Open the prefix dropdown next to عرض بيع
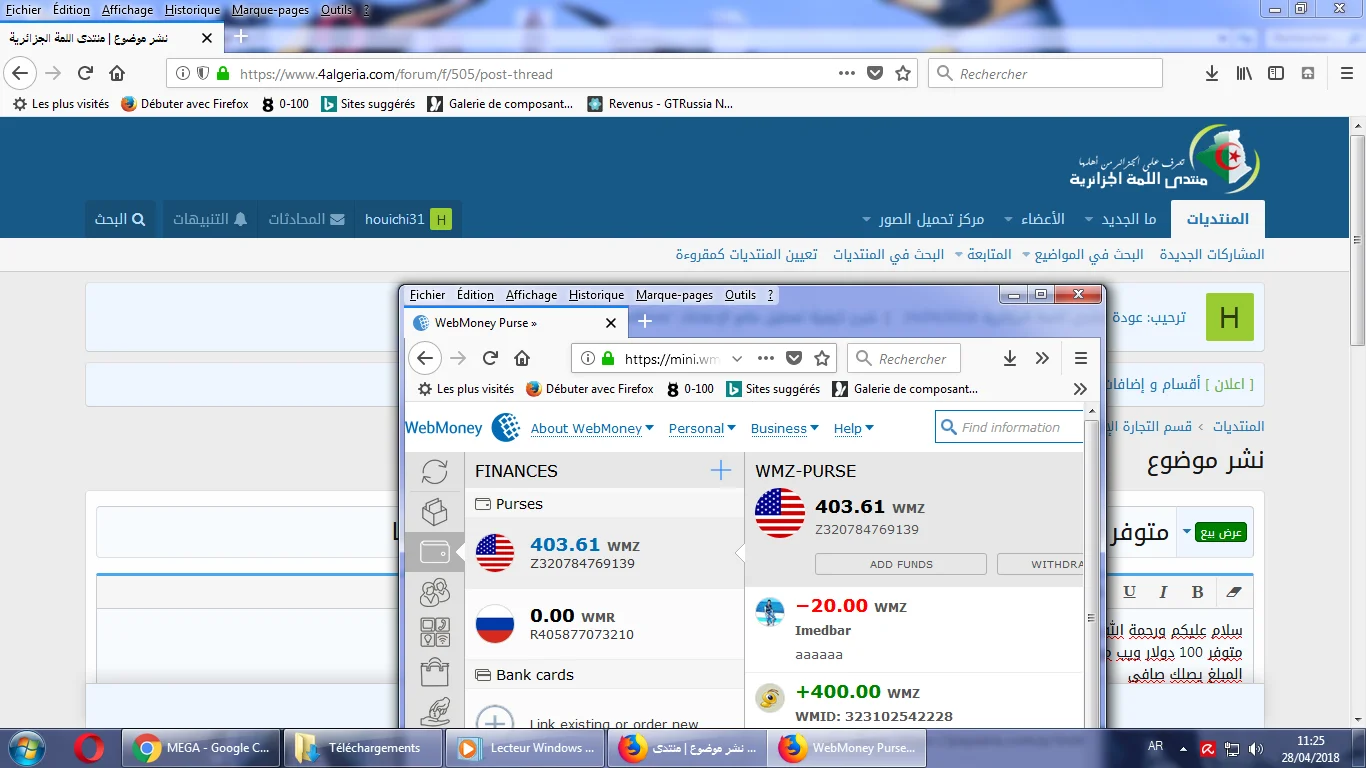The width and height of the screenshot is (1366, 768). point(1186,532)
